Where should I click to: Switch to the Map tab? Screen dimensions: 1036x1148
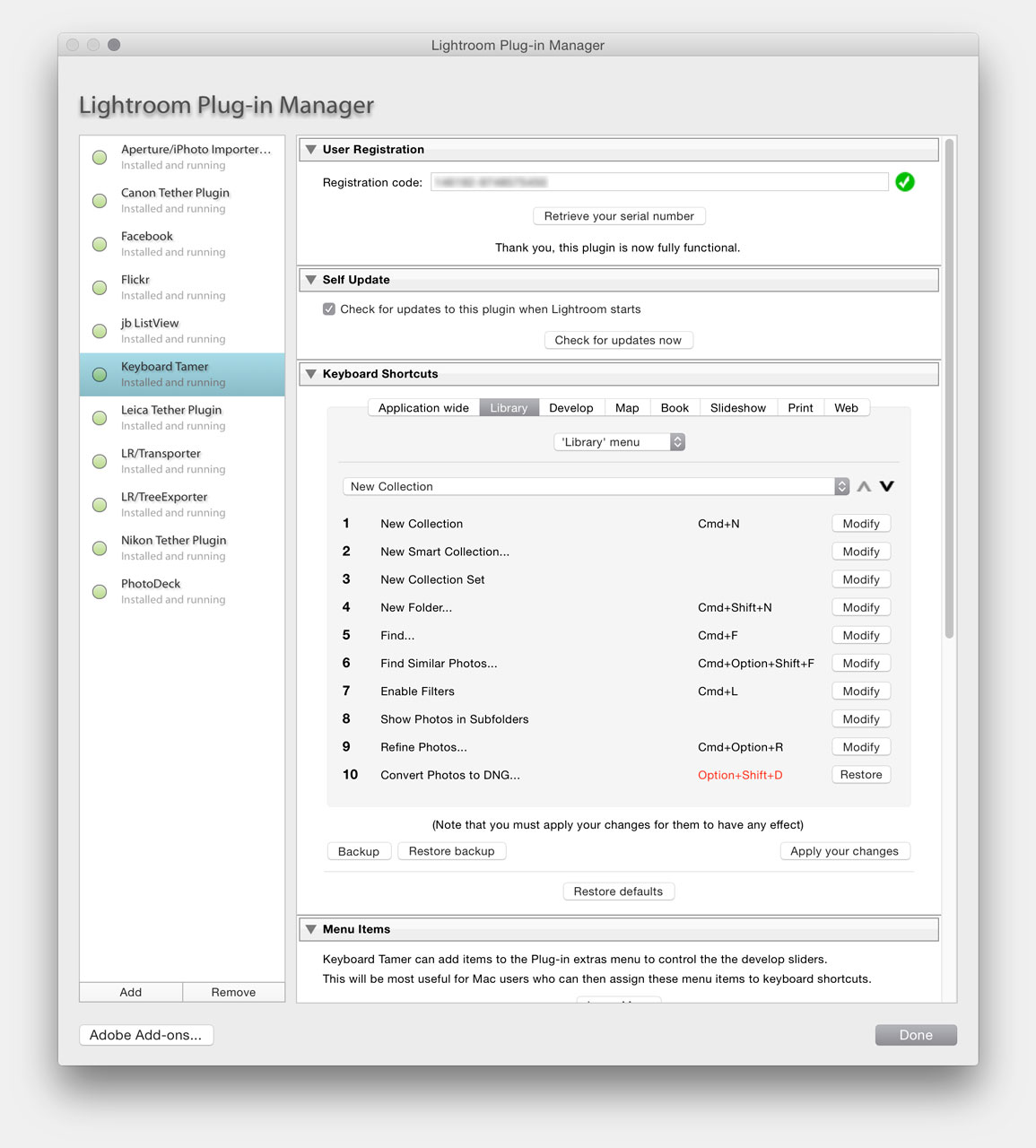(627, 408)
